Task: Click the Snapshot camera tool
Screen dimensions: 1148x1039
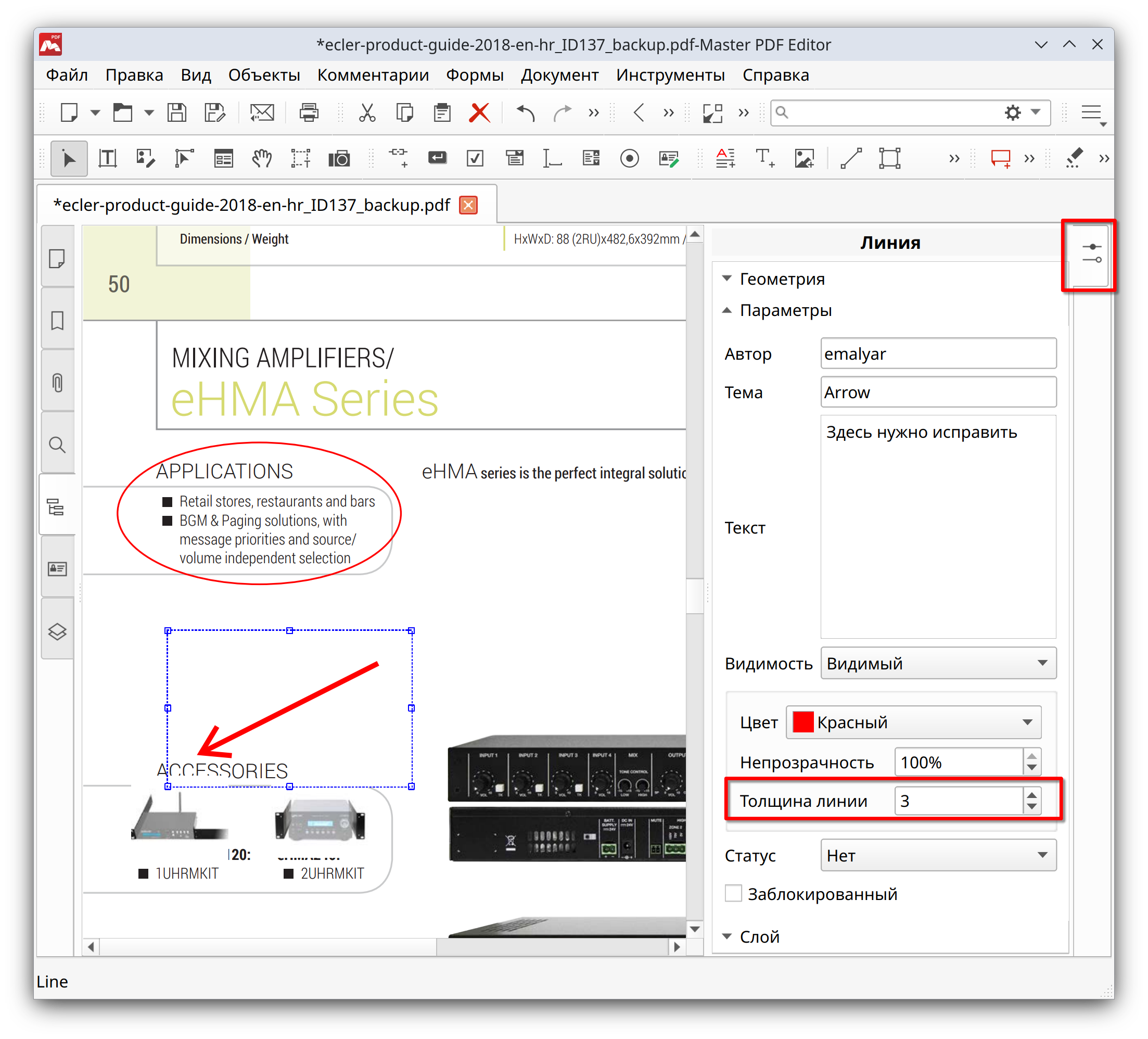Action: [339, 158]
